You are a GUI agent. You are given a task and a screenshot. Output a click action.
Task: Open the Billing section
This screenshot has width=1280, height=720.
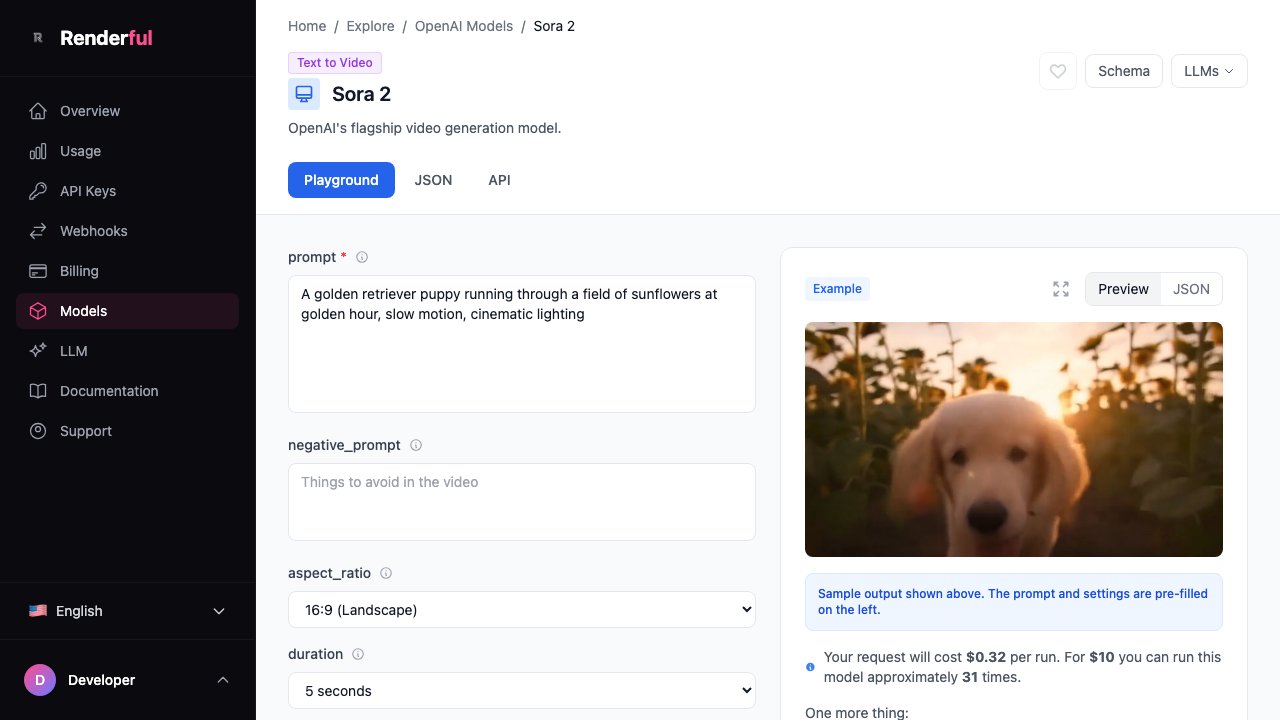[x=79, y=271]
